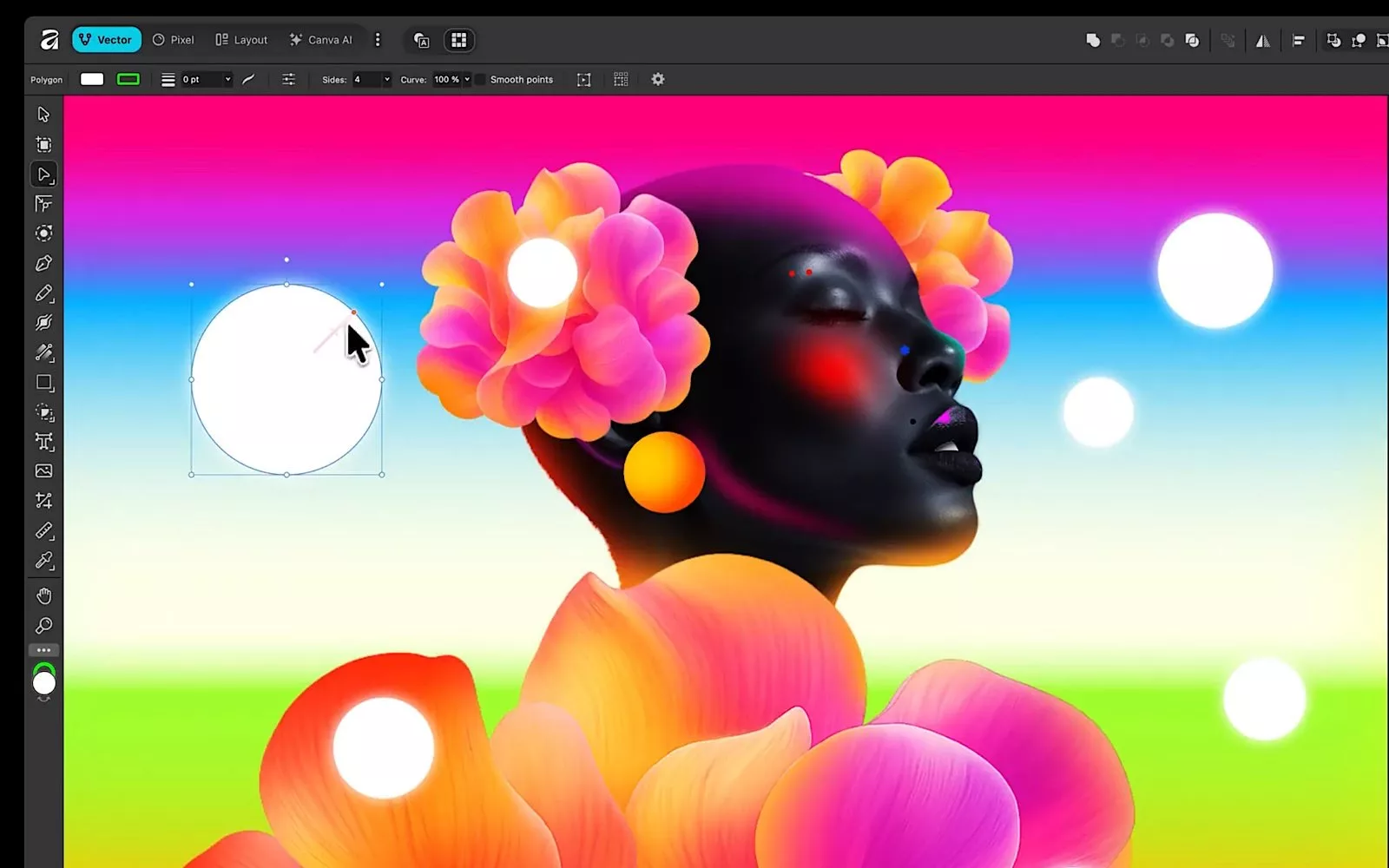The height and width of the screenshot is (868, 1389).
Task: Open the gear settings in context toolbar
Action: (x=658, y=79)
